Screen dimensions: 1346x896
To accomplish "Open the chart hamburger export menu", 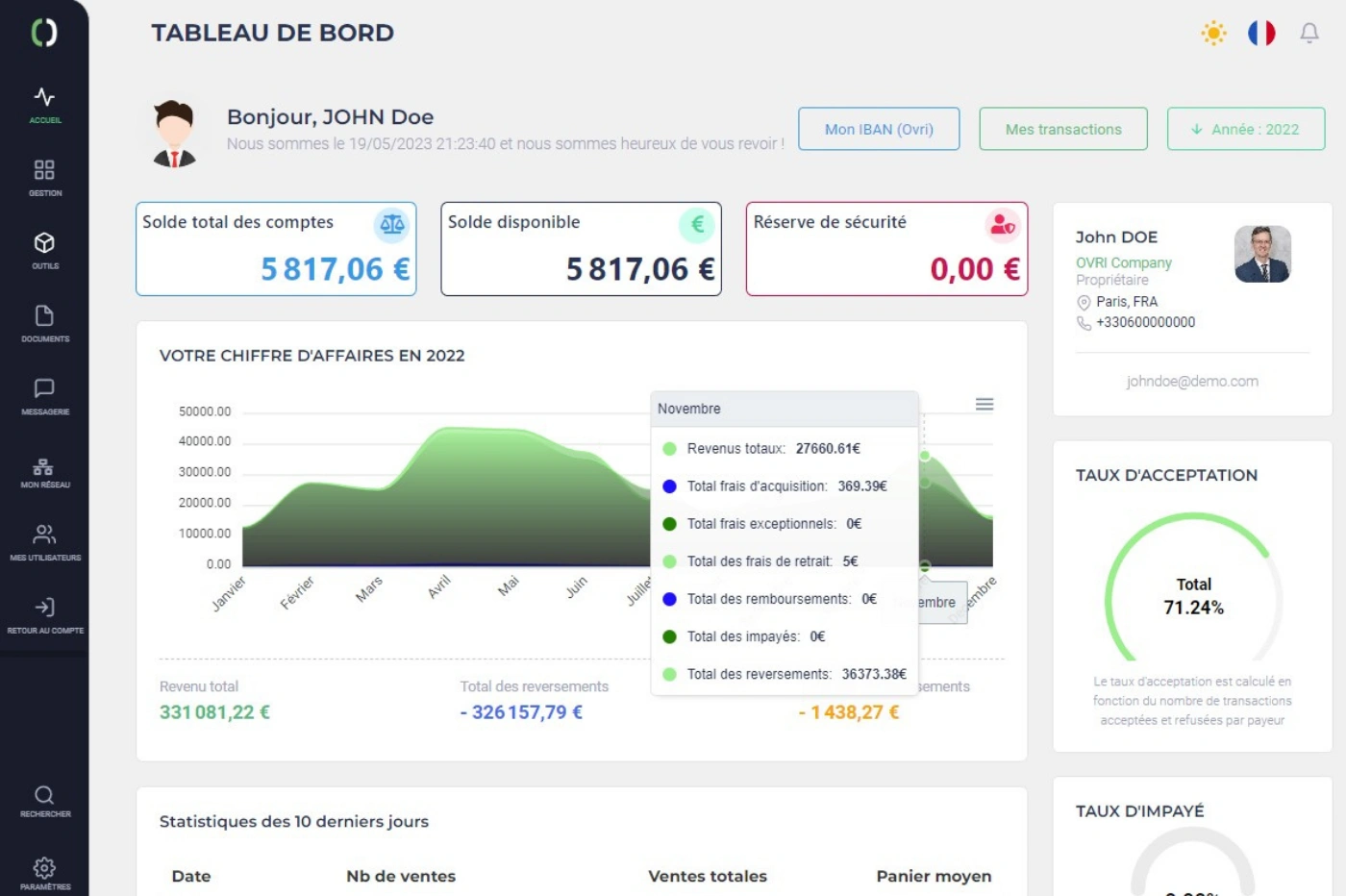I will tap(985, 404).
